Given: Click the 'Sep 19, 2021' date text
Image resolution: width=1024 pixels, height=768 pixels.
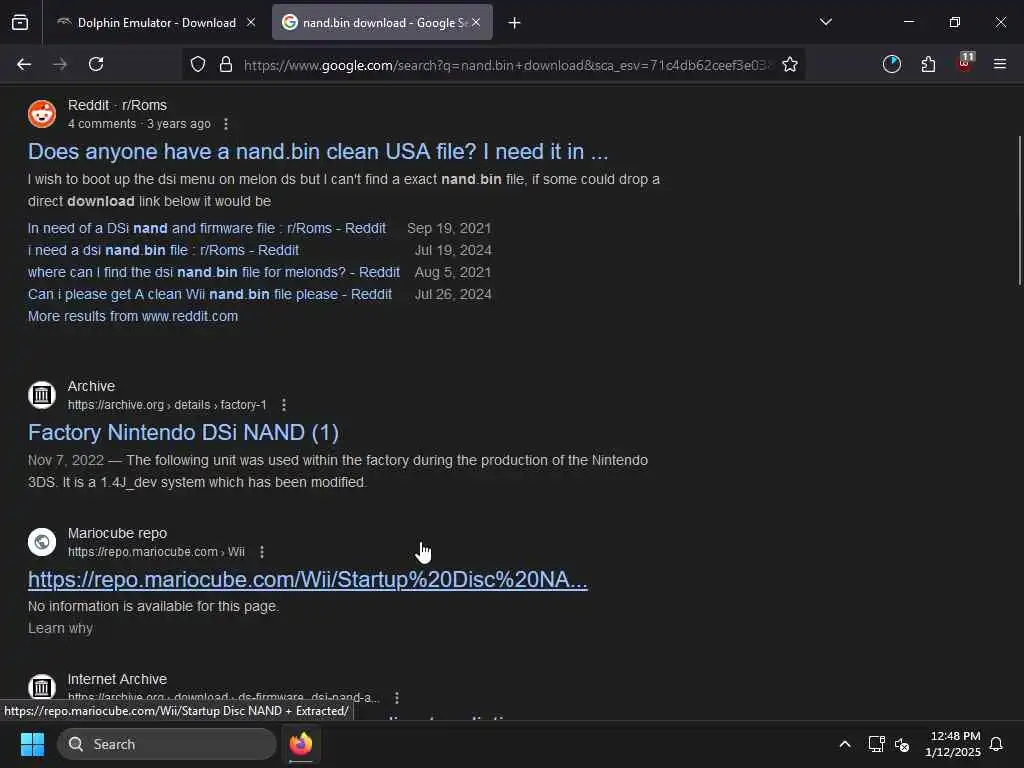Looking at the screenshot, I should pyautogui.click(x=449, y=228).
